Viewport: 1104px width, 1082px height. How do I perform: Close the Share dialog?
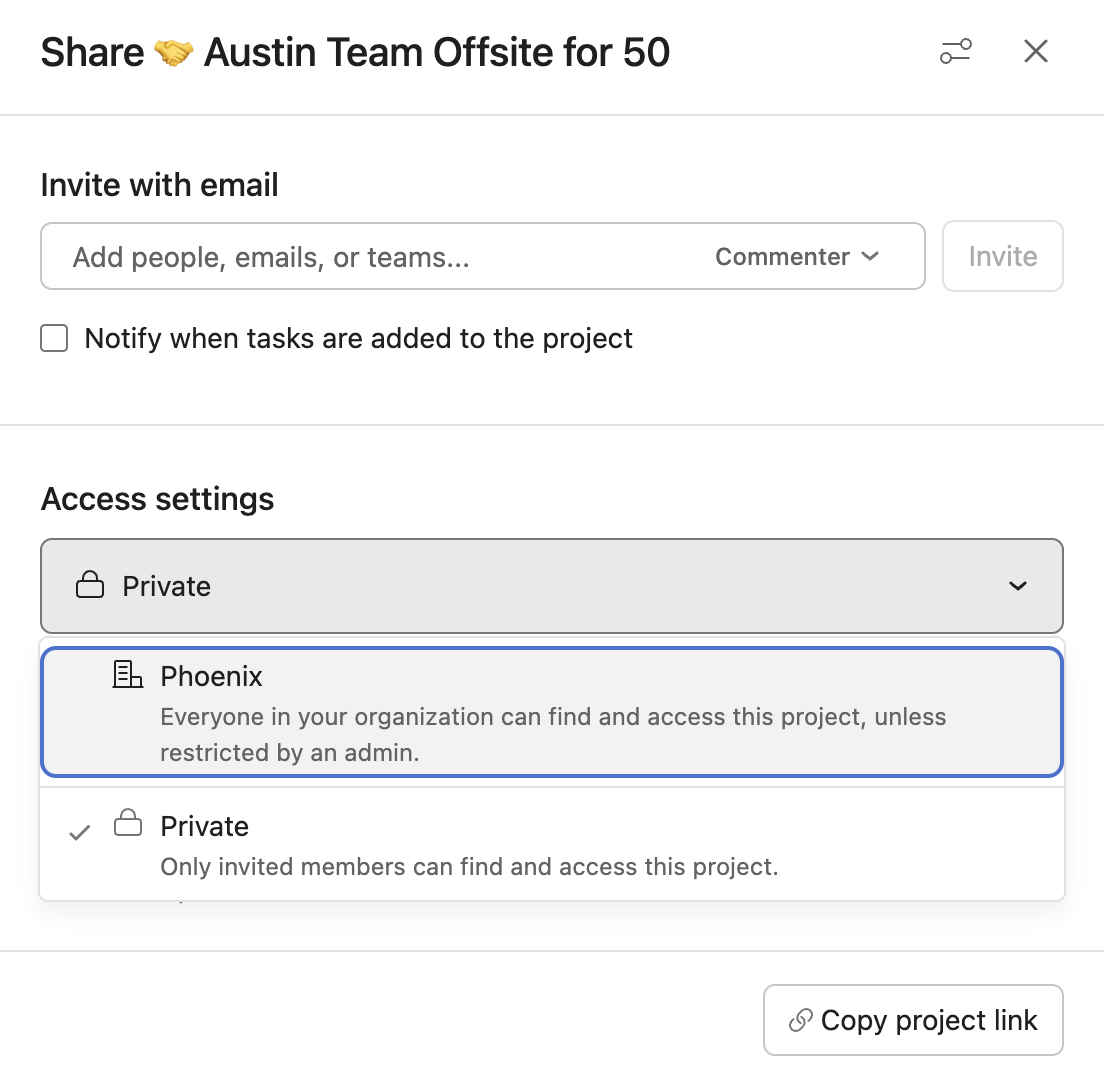(x=1036, y=51)
